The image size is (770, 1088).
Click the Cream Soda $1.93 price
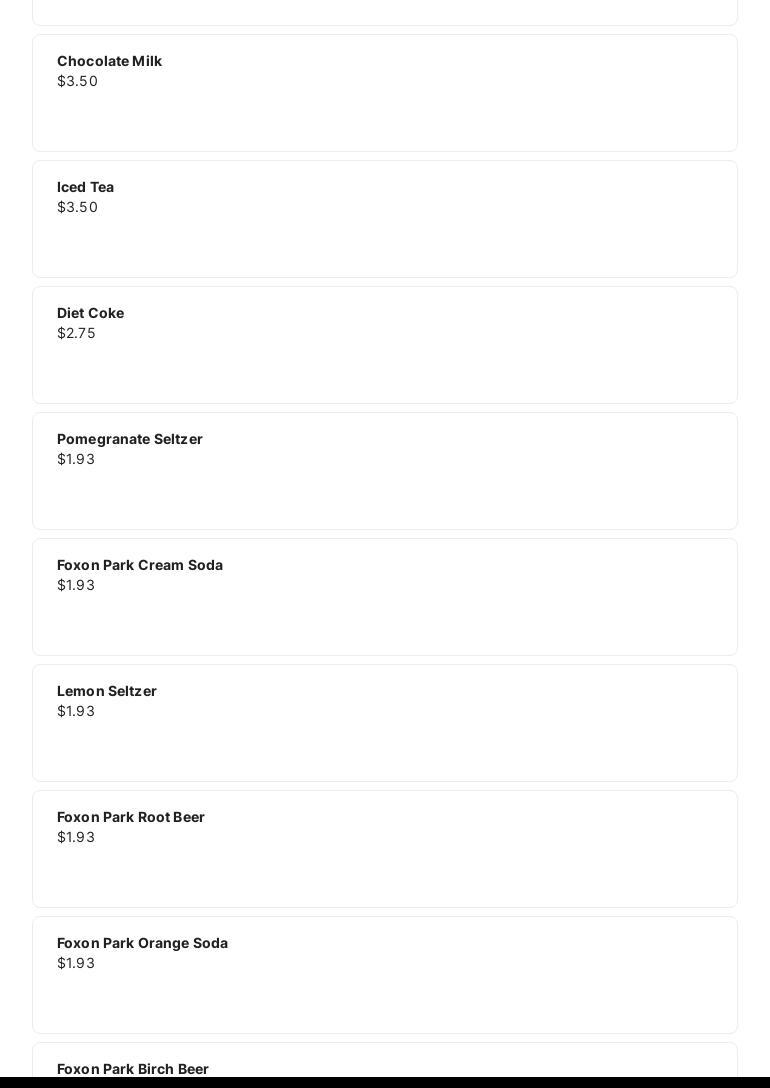[x=76, y=586]
